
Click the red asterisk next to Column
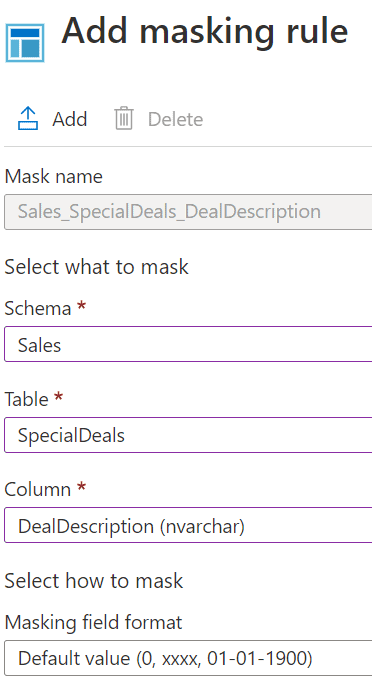81,487
